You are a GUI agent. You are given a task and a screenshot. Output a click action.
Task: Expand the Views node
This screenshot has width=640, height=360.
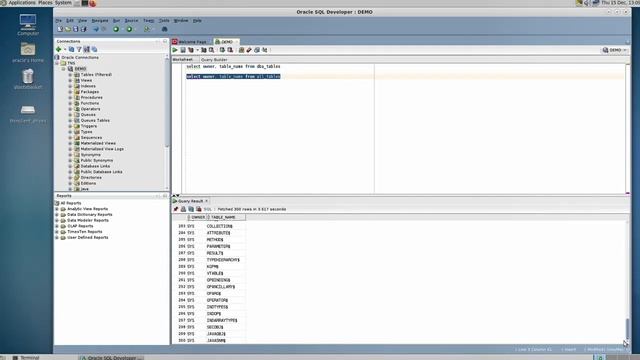tap(70, 80)
